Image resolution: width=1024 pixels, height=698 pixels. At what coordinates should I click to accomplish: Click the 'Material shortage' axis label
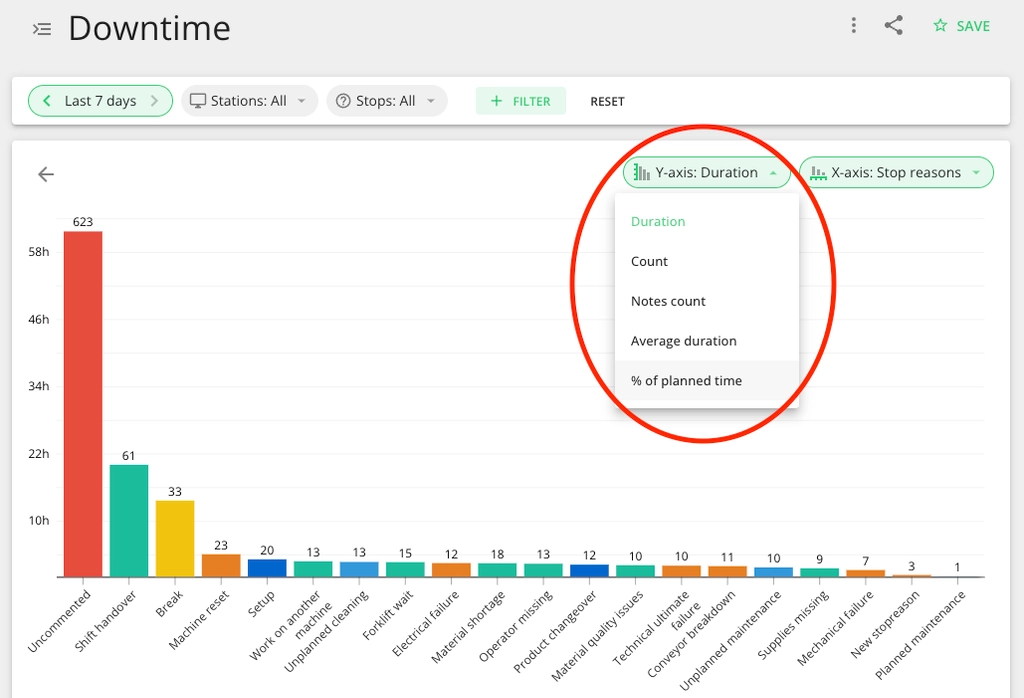point(468,627)
